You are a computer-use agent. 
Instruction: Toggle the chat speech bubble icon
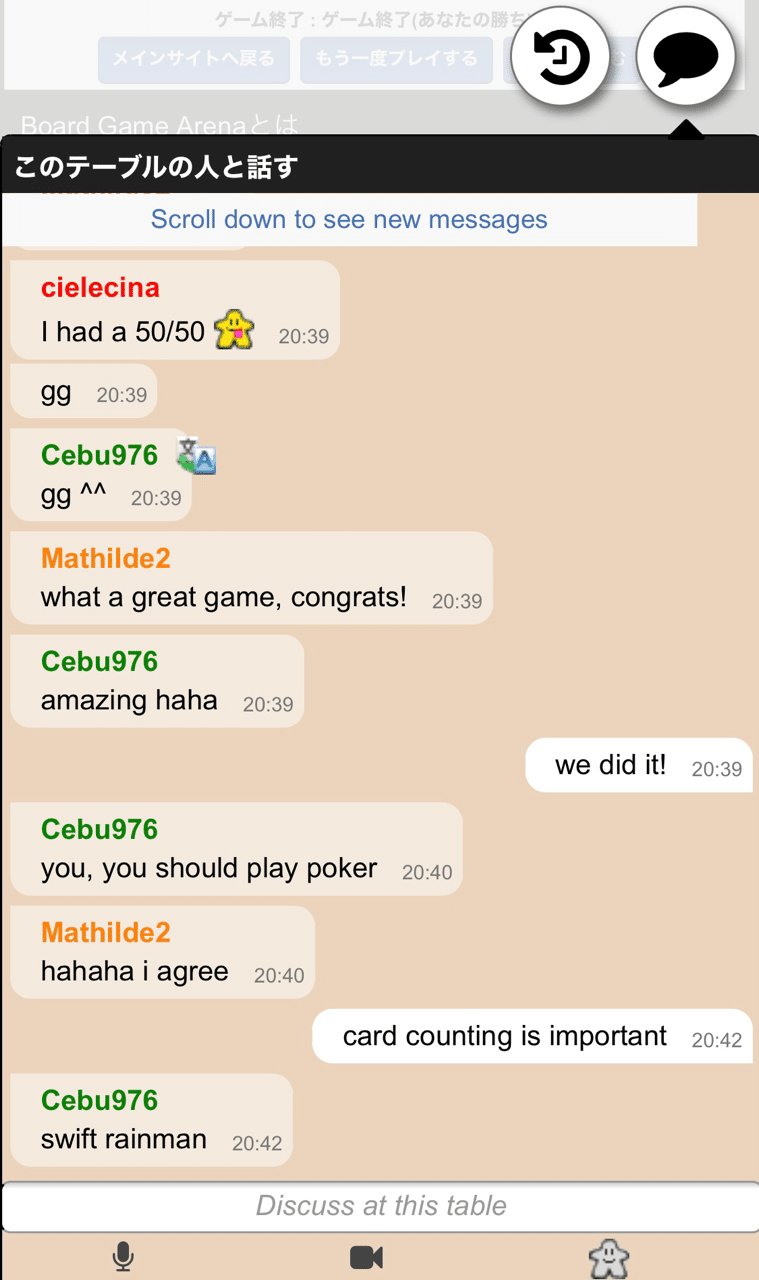[686, 57]
